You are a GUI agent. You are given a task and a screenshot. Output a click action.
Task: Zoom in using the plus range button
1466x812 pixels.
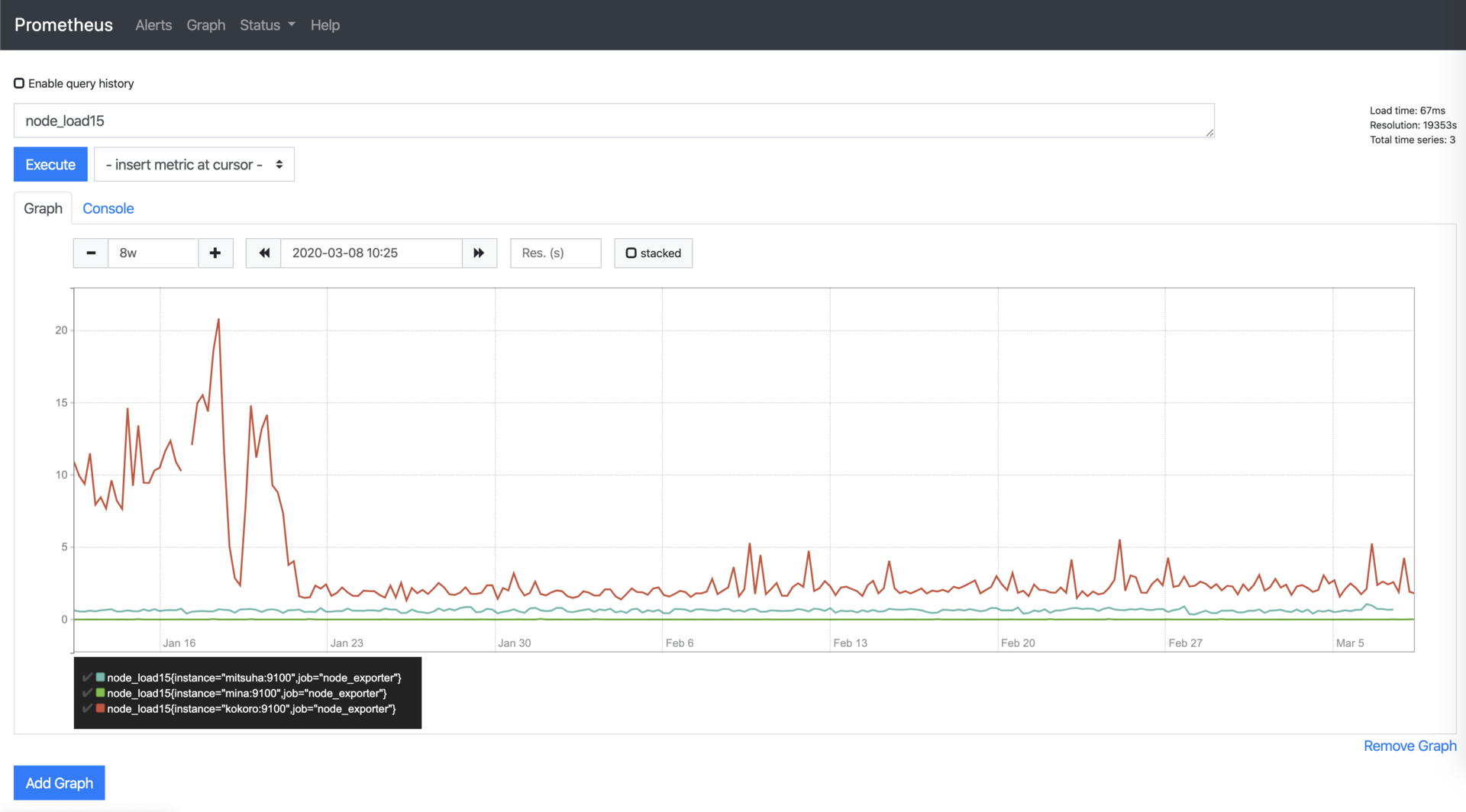[215, 253]
